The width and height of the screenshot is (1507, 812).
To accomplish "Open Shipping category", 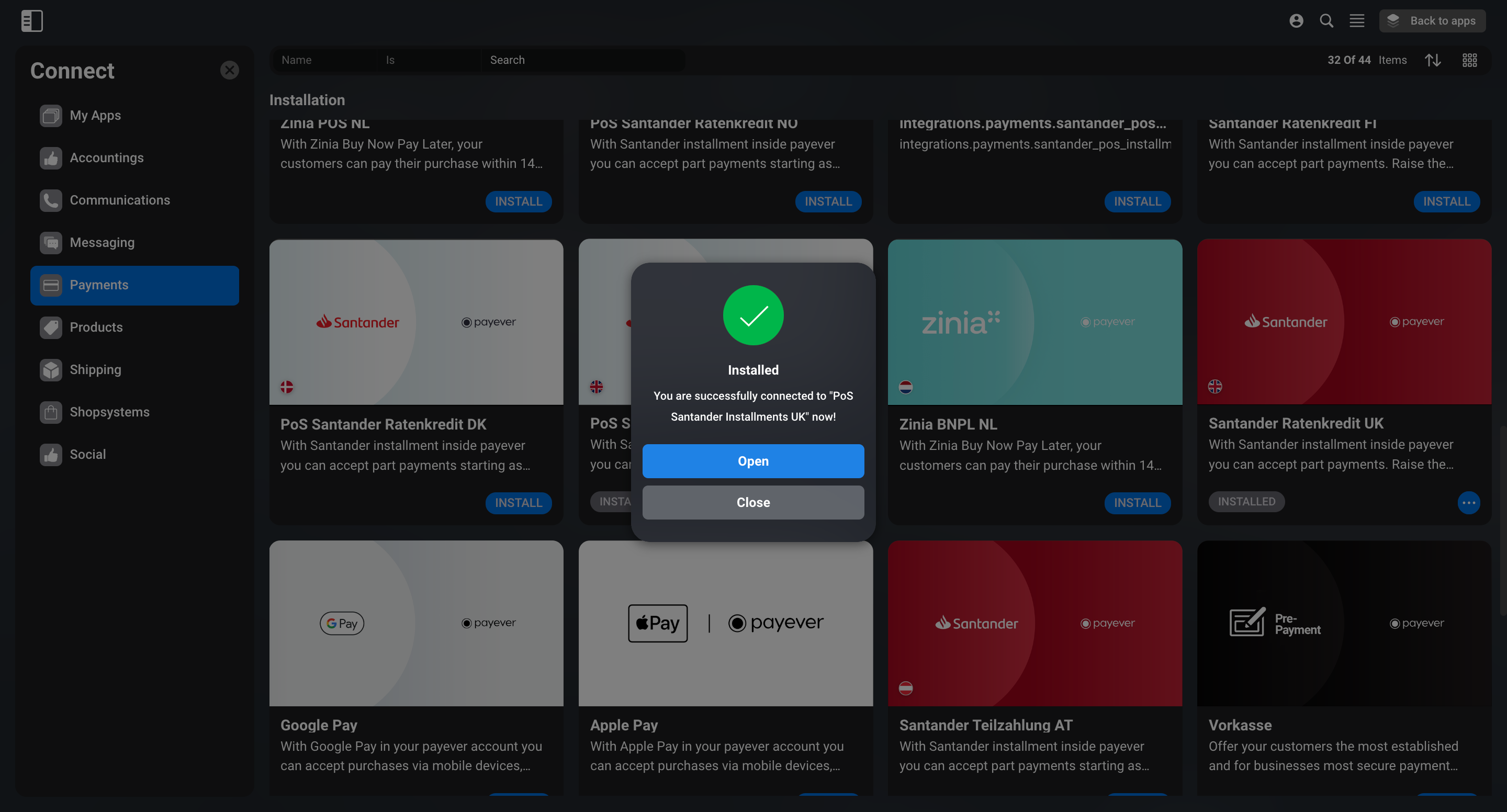I will pyautogui.click(x=134, y=370).
